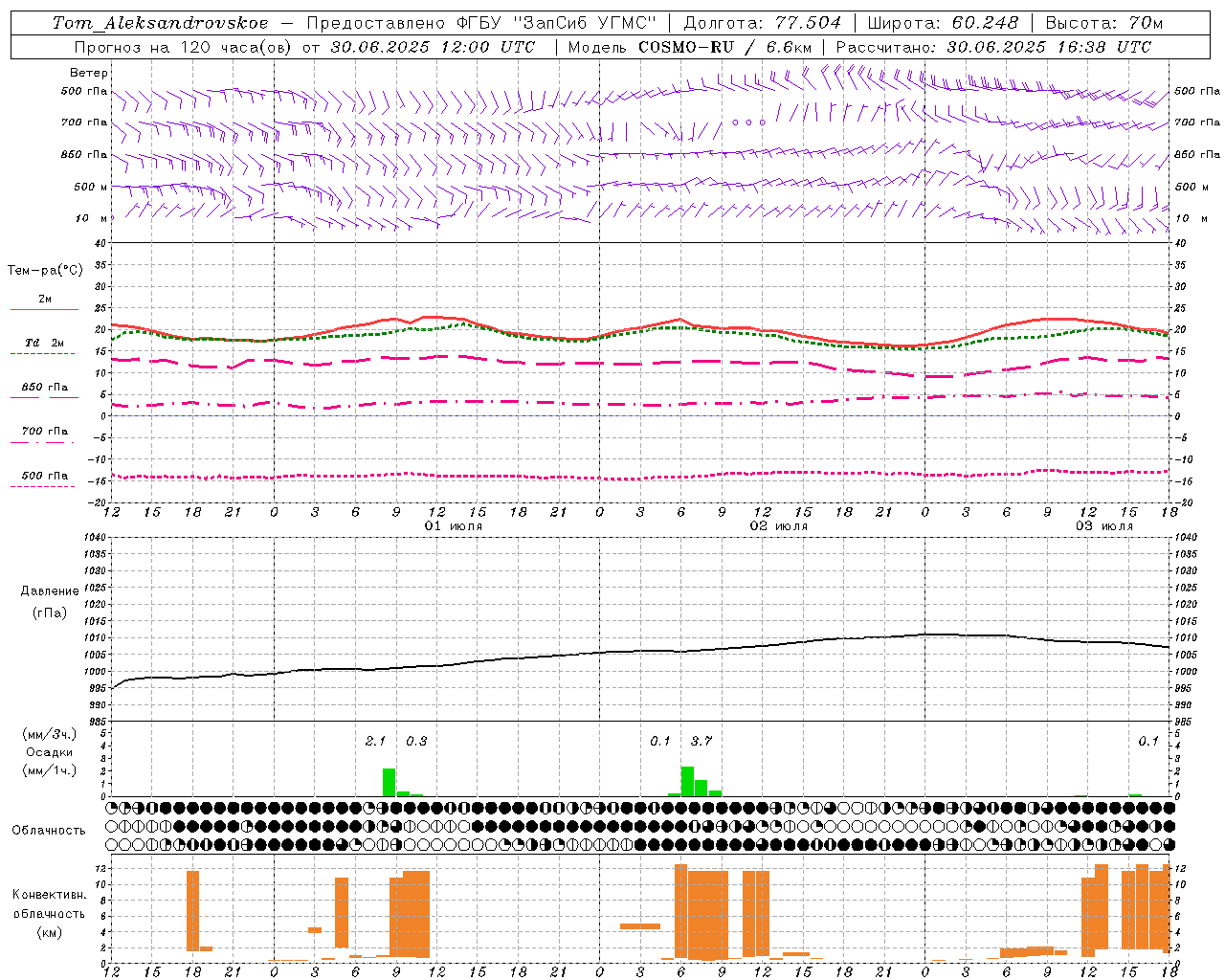Image resolution: width=1225 pixels, height=980 pixels.
Task: Click the 'Прогноз на 120 часа(ов)' forecast text
Action: coord(185,47)
